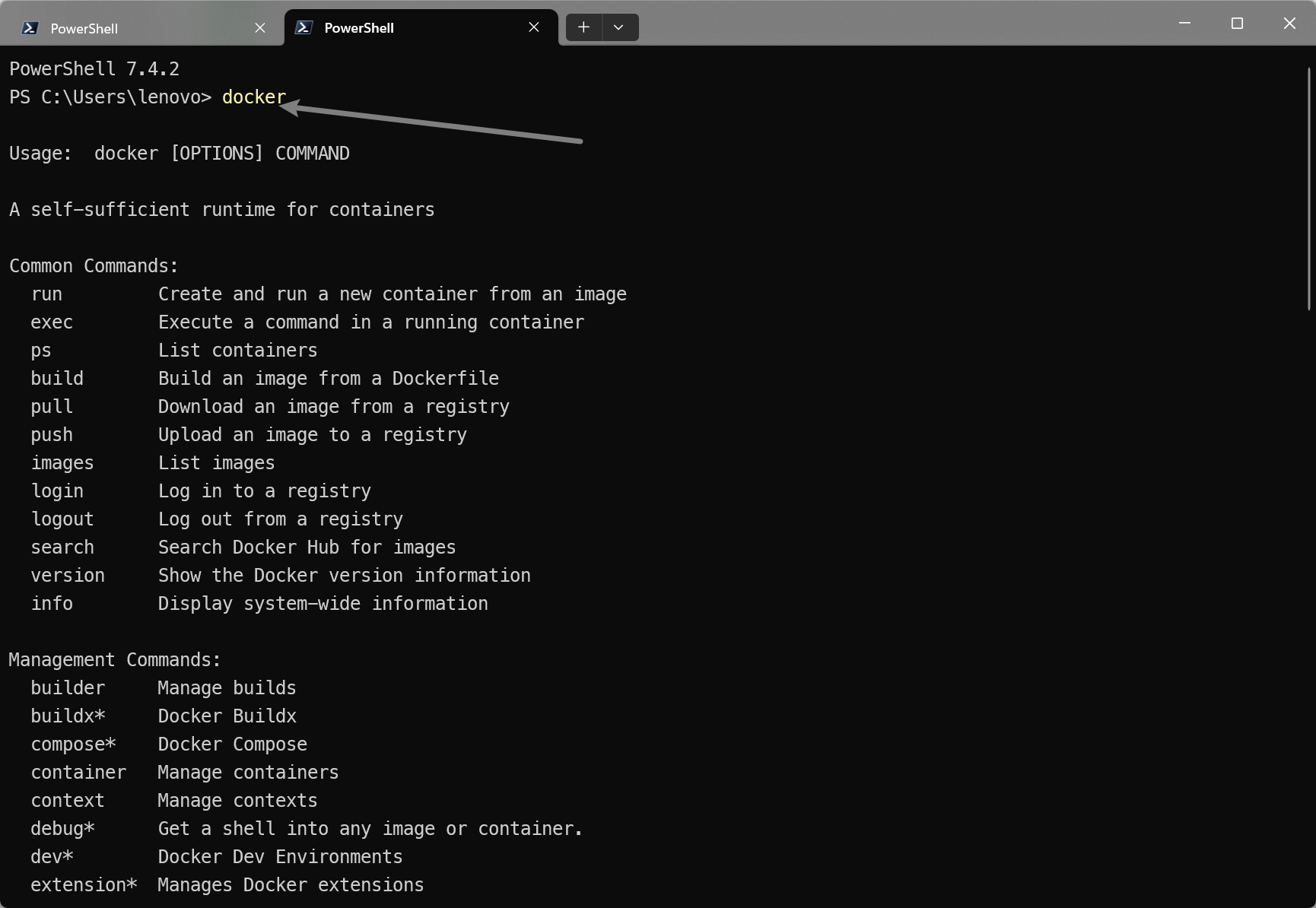
Task: Click the 'run' command row
Action: click(329, 294)
